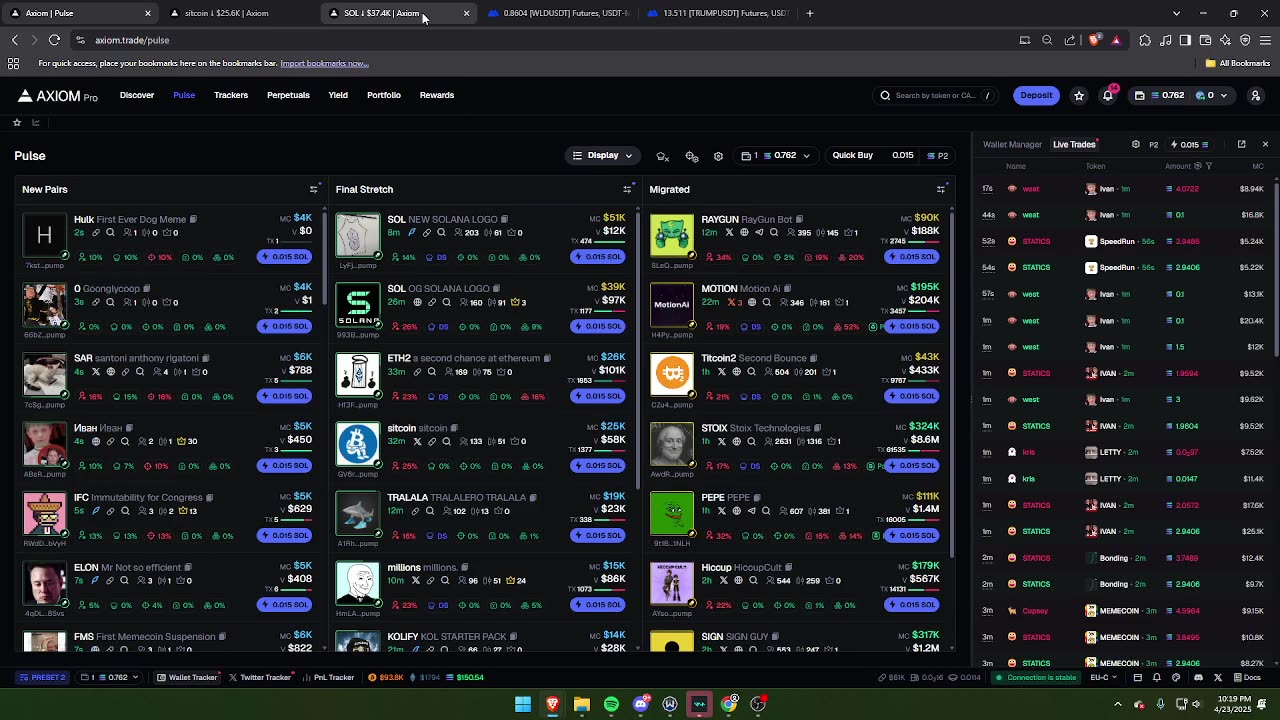Open the ELON token thumbnail image
The width and height of the screenshot is (1280, 720).
[44, 583]
